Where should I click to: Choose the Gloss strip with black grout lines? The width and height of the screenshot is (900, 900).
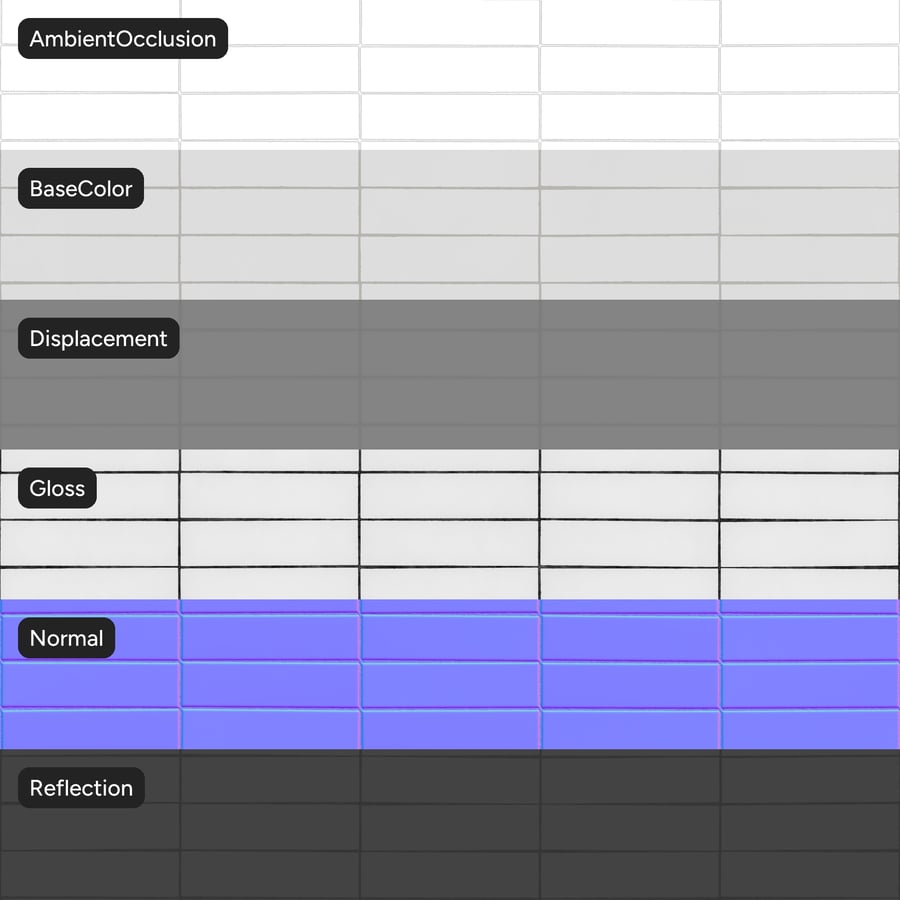(450, 524)
